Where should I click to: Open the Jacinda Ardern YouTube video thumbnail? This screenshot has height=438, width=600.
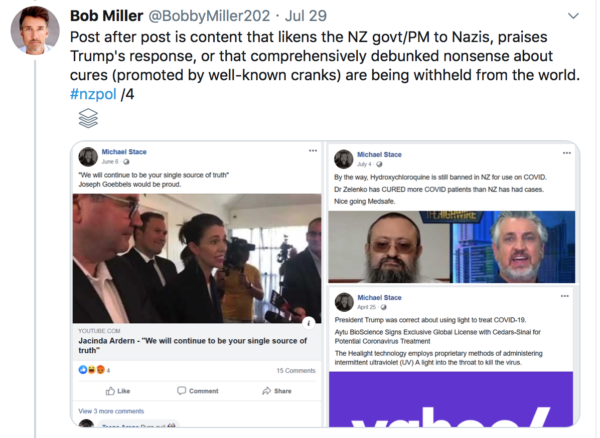point(197,259)
